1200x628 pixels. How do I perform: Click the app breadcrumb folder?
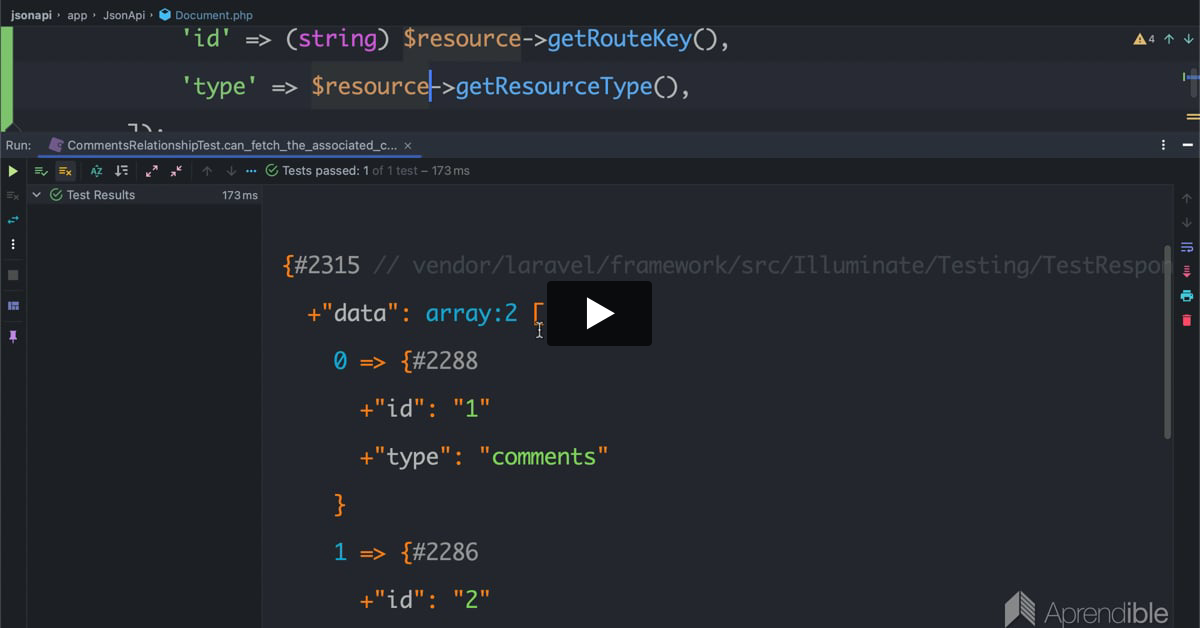tap(77, 15)
